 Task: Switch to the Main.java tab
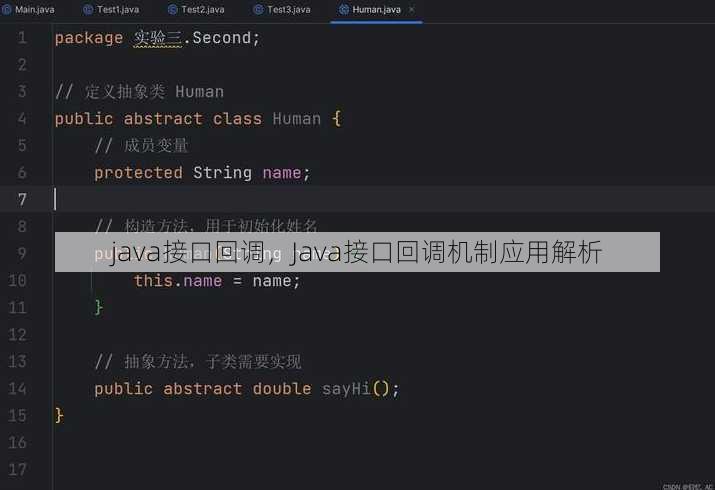[28, 10]
